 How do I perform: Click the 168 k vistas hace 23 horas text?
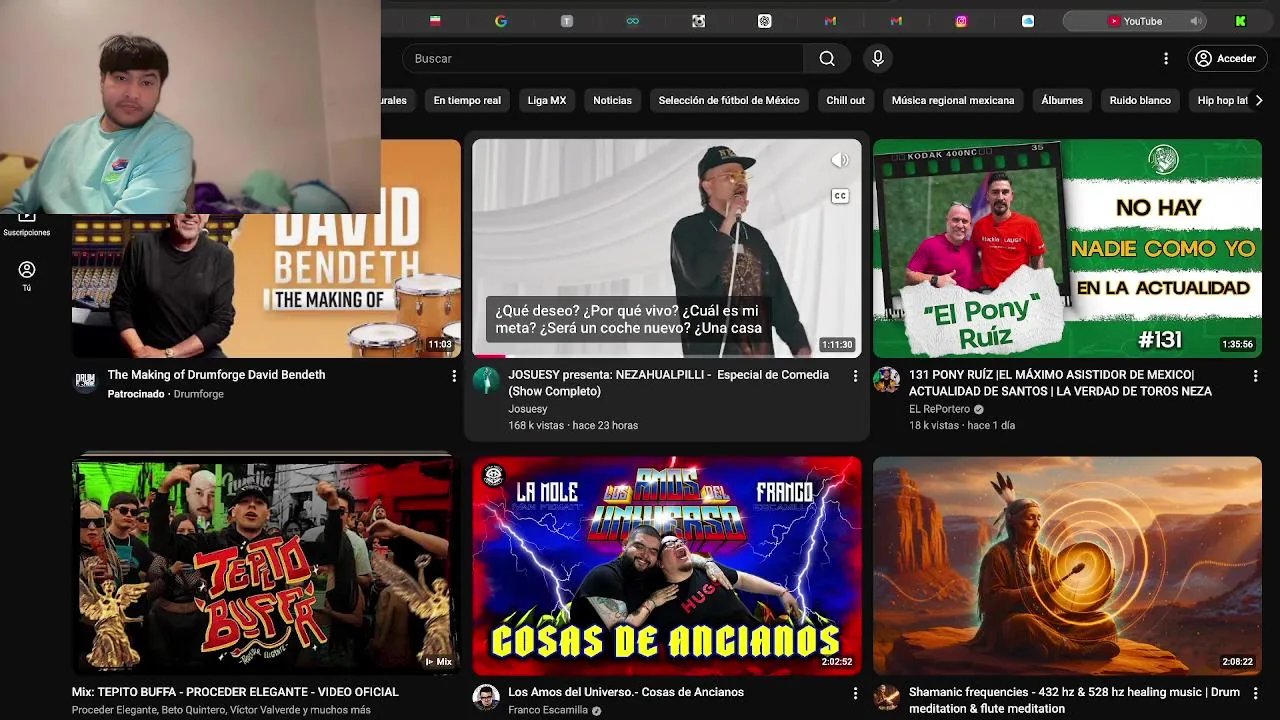pyautogui.click(x=573, y=425)
